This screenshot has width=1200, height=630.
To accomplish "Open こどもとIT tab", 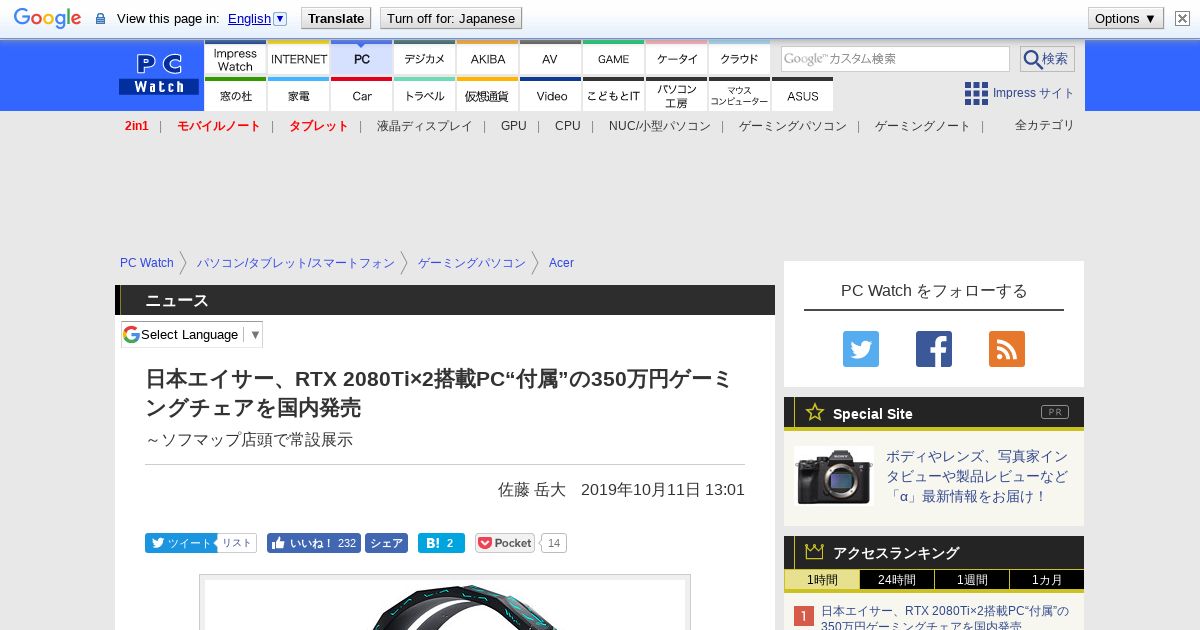I will (613, 95).
